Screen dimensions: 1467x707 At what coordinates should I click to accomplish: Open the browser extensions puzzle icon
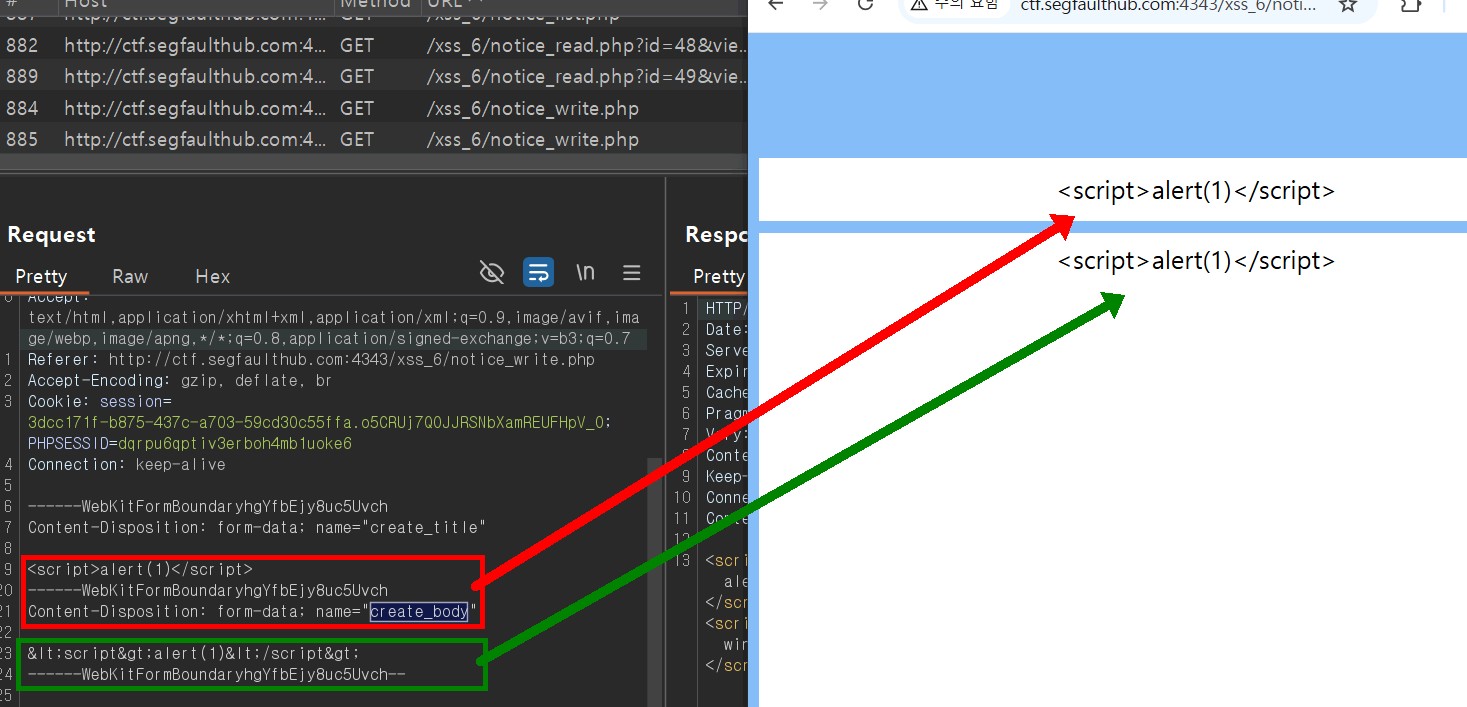click(1410, 5)
